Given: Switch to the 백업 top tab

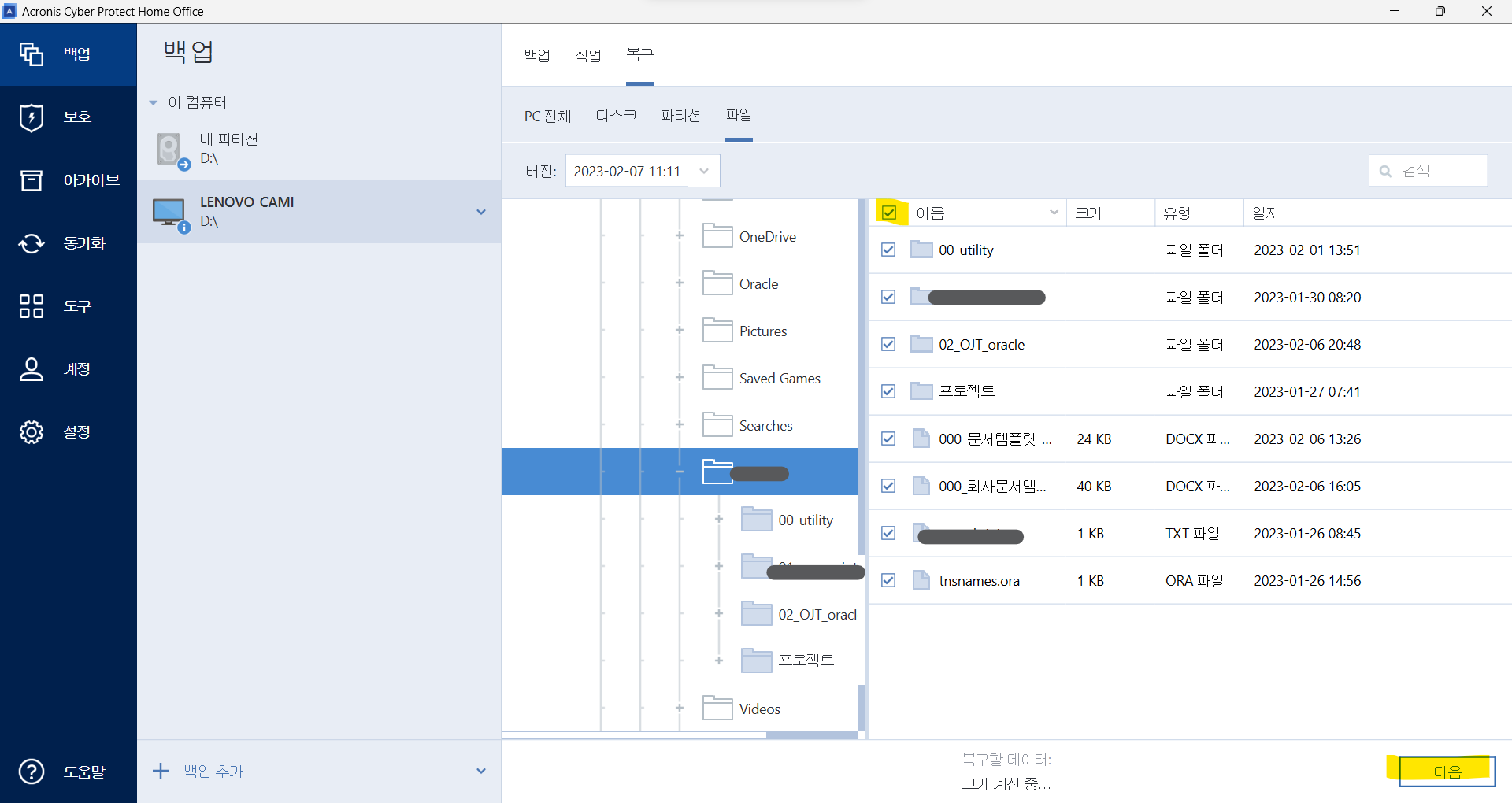Looking at the screenshot, I should 537,55.
